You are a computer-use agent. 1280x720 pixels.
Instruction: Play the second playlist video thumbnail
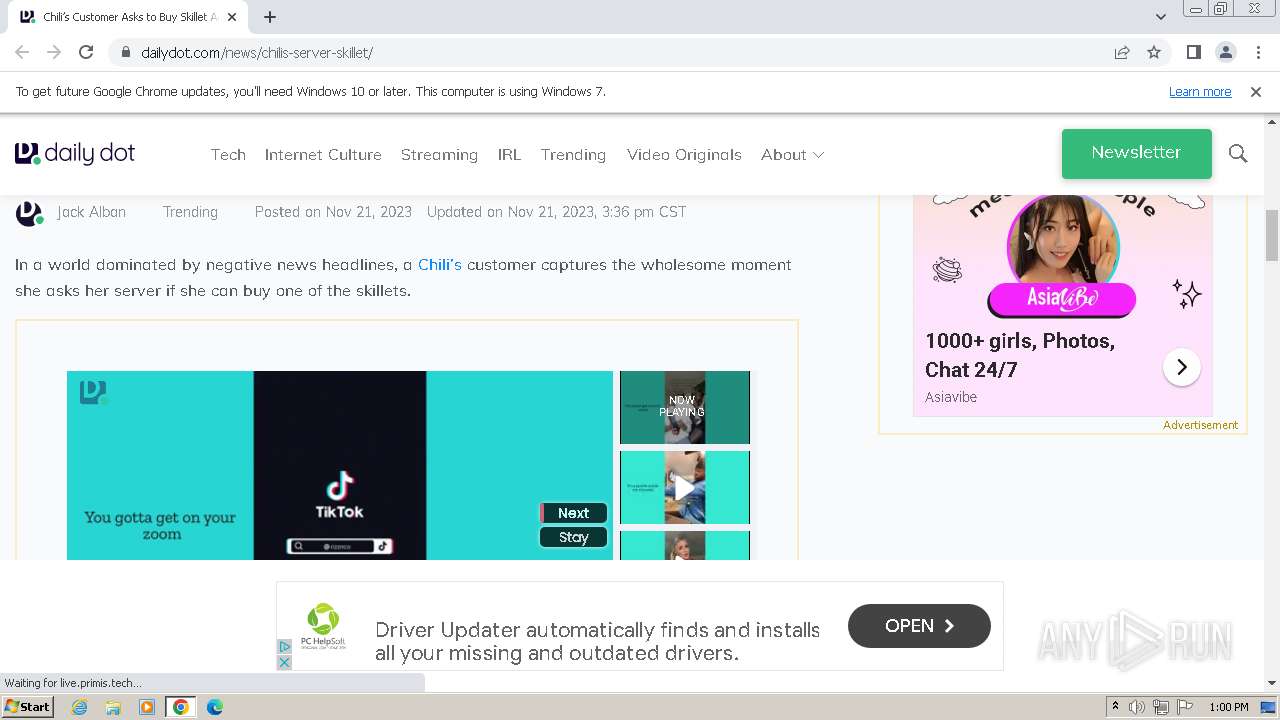pos(685,487)
